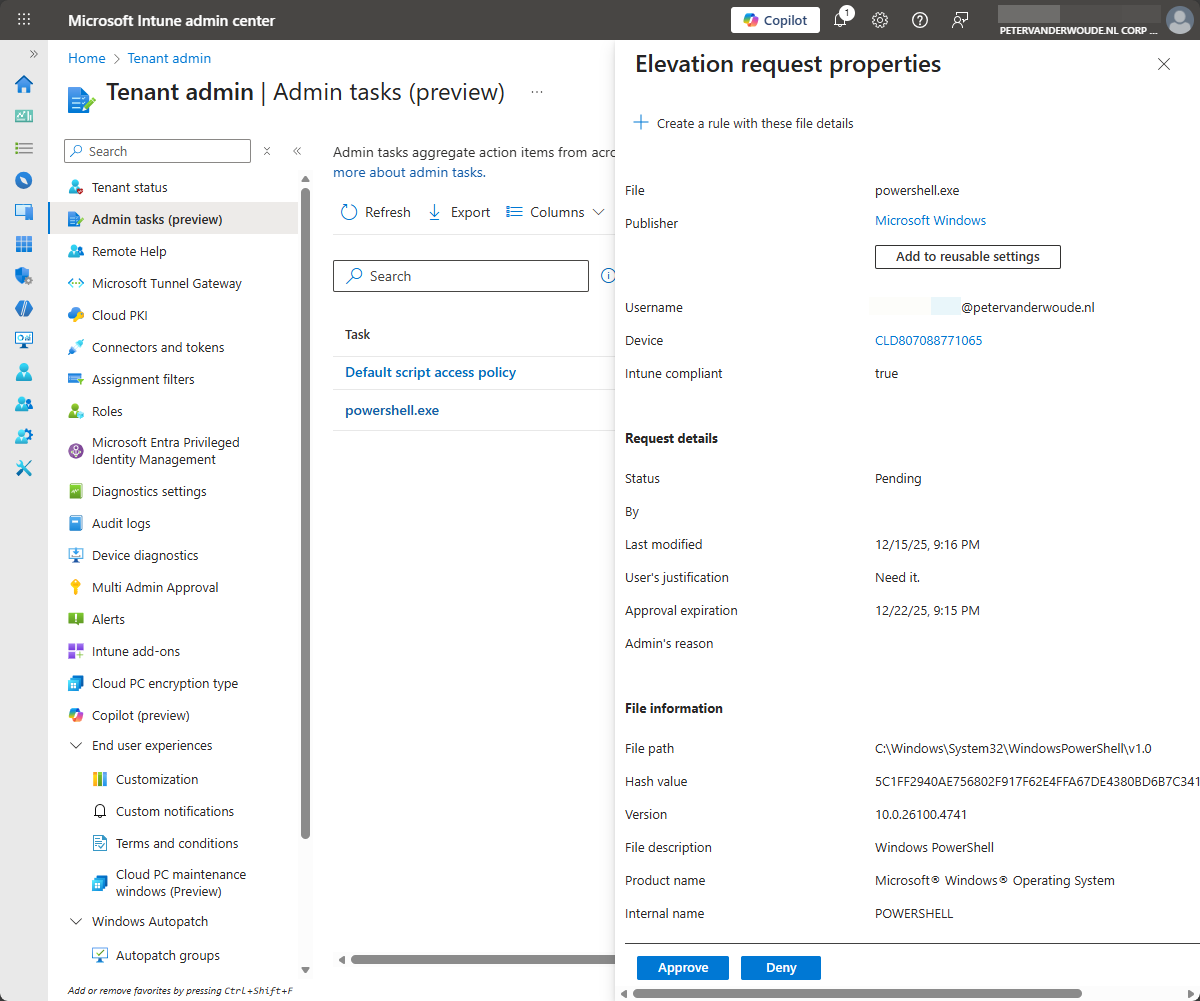This screenshot has height=1001, width=1200.
Task: Collapse the End user experiences group
Action: coord(76,746)
